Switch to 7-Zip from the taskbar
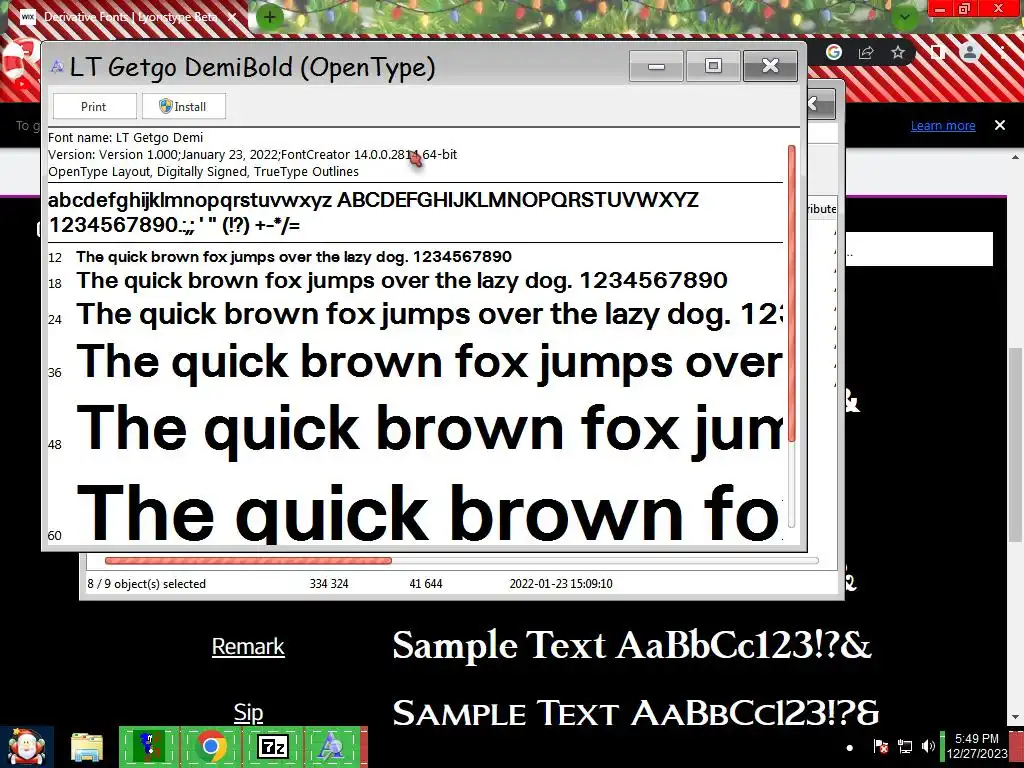Screen dimensions: 1024x768 (273, 747)
